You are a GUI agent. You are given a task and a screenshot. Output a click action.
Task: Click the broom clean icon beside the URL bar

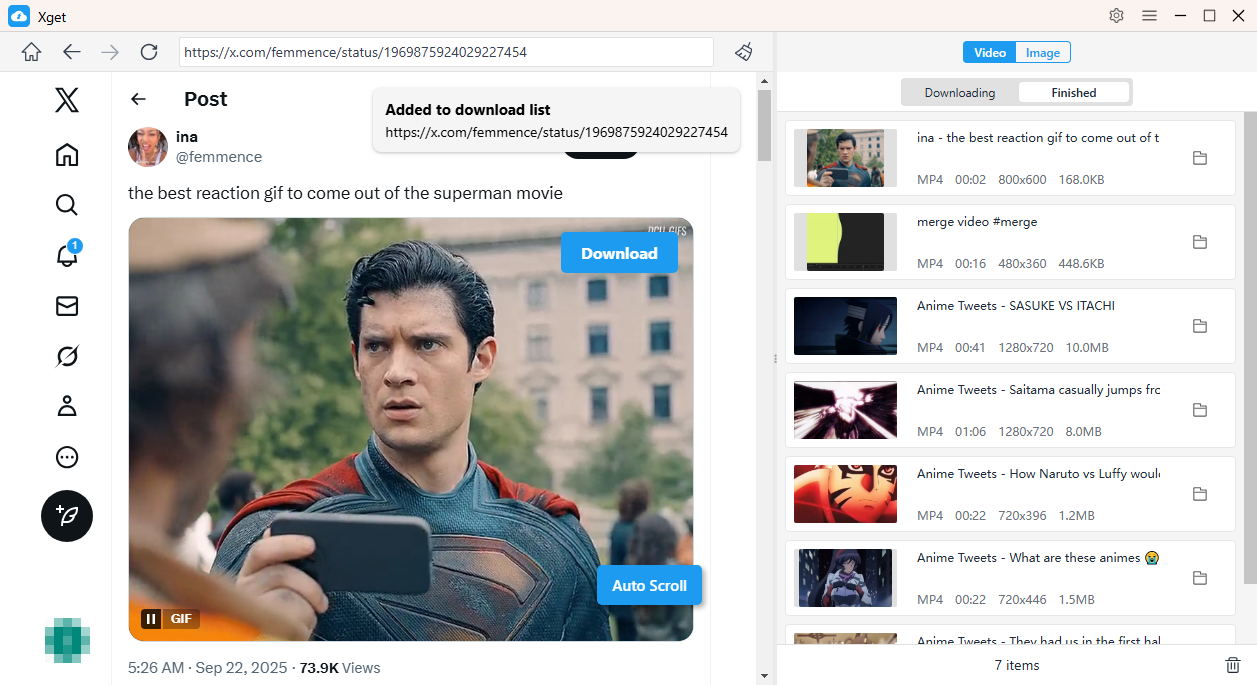pyautogui.click(x=743, y=52)
